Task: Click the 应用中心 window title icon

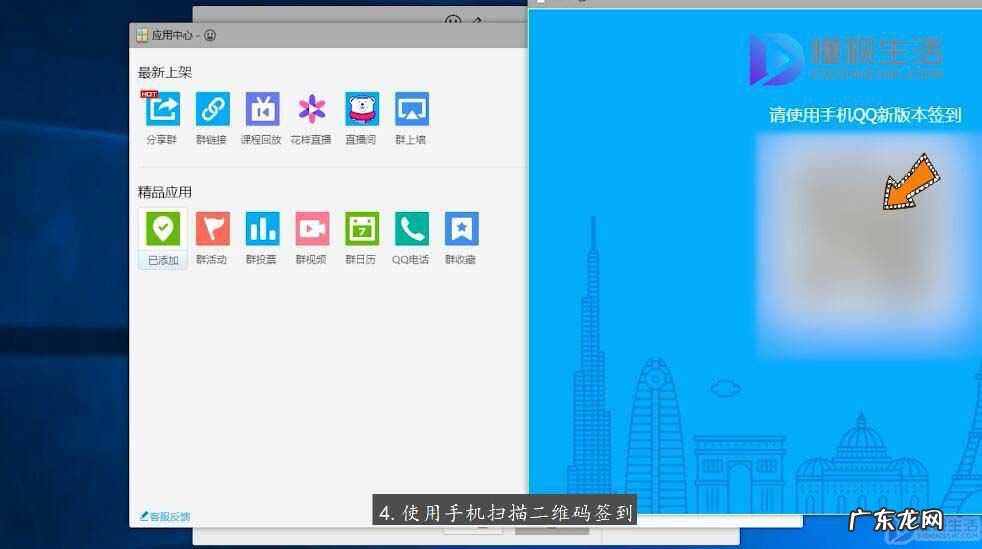Action: pos(142,36)
